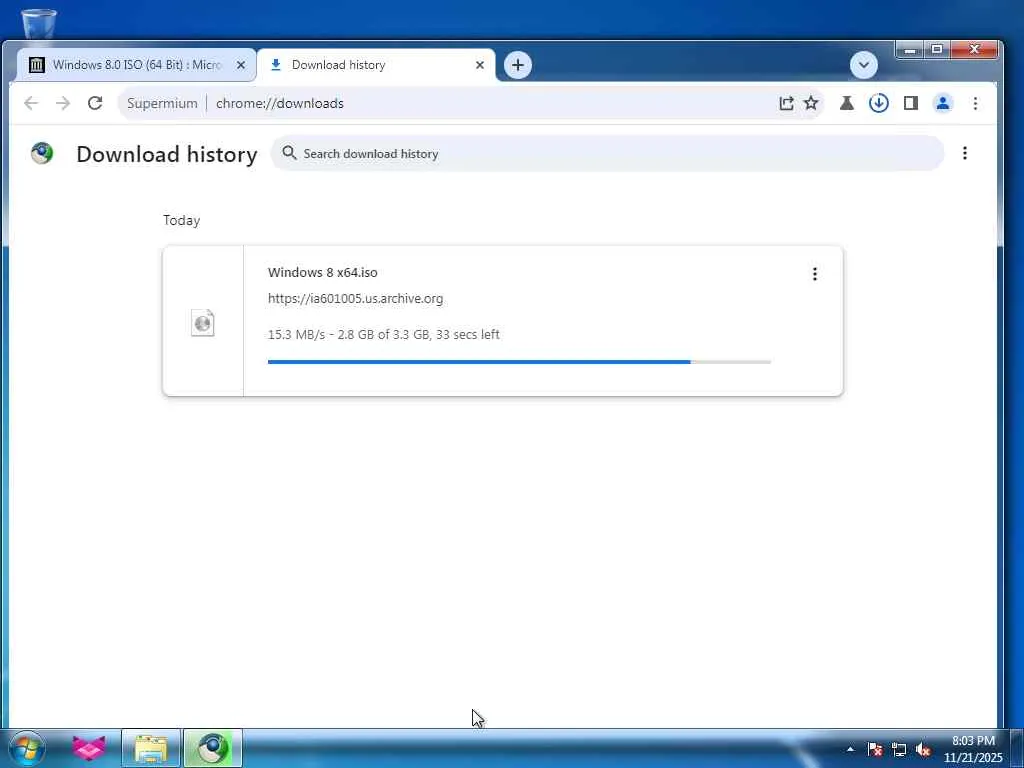Open the ia601005.us.archive.org source link

(x=355, y=298)
